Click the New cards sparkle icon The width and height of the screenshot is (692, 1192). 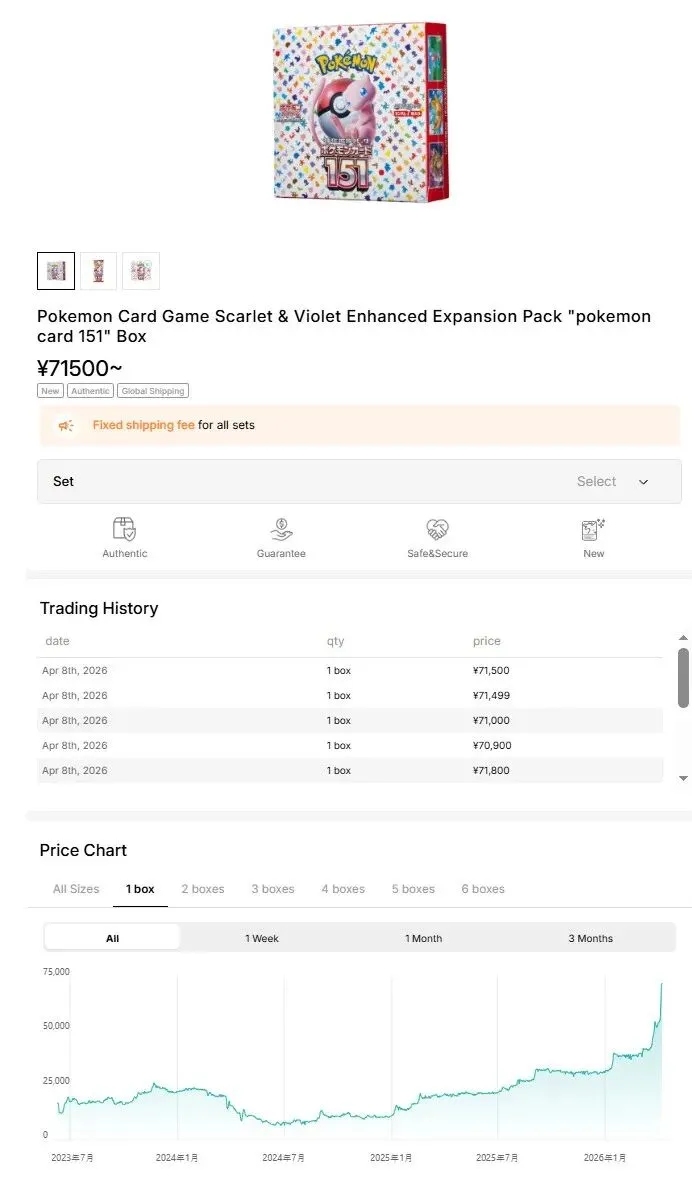pos(594,529)
